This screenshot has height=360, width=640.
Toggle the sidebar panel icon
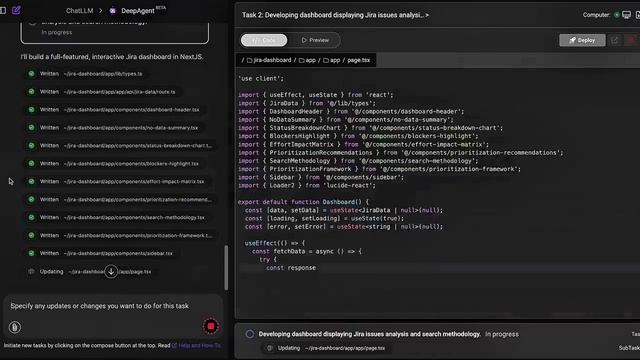[x=2, y=10]
